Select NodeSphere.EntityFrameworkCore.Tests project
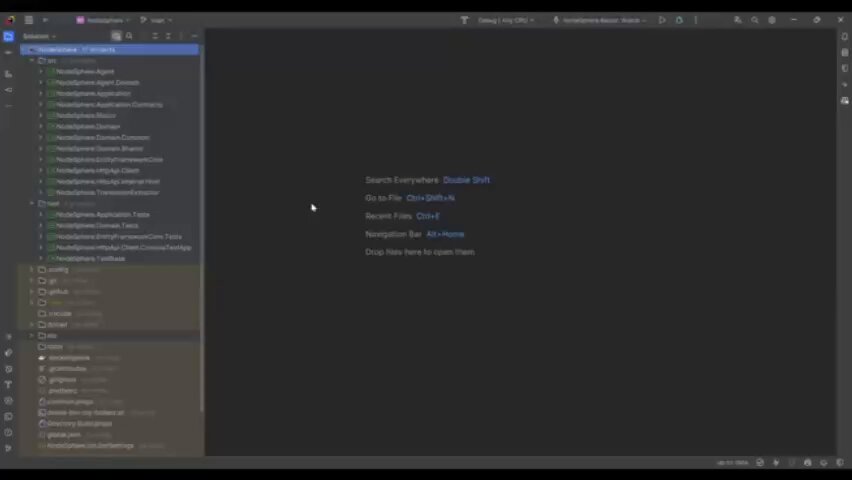 [119, 236]
